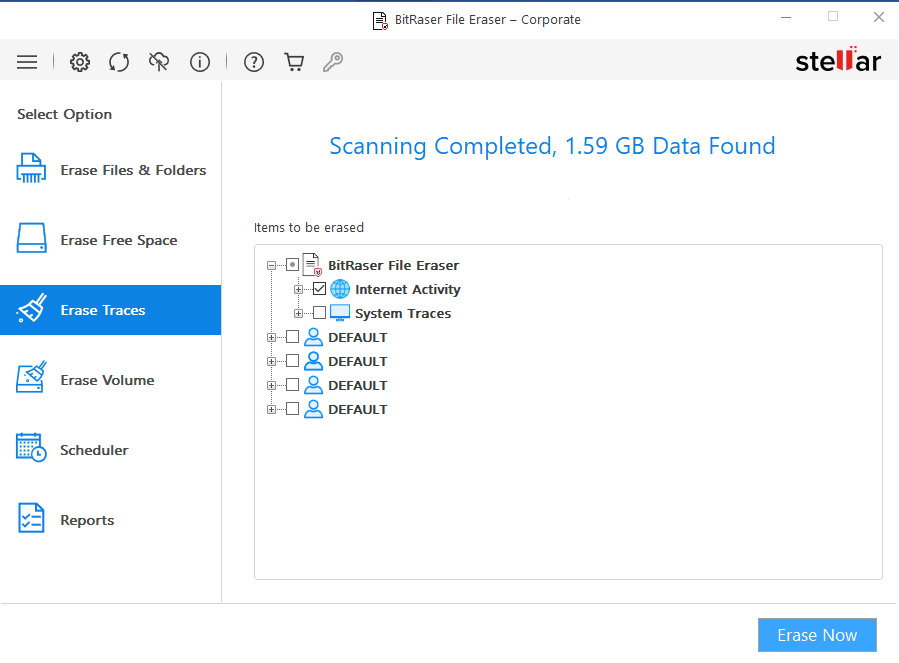The image size is (899, 663).
Task: Select Erase Traces option
Action: coord(111,310)
